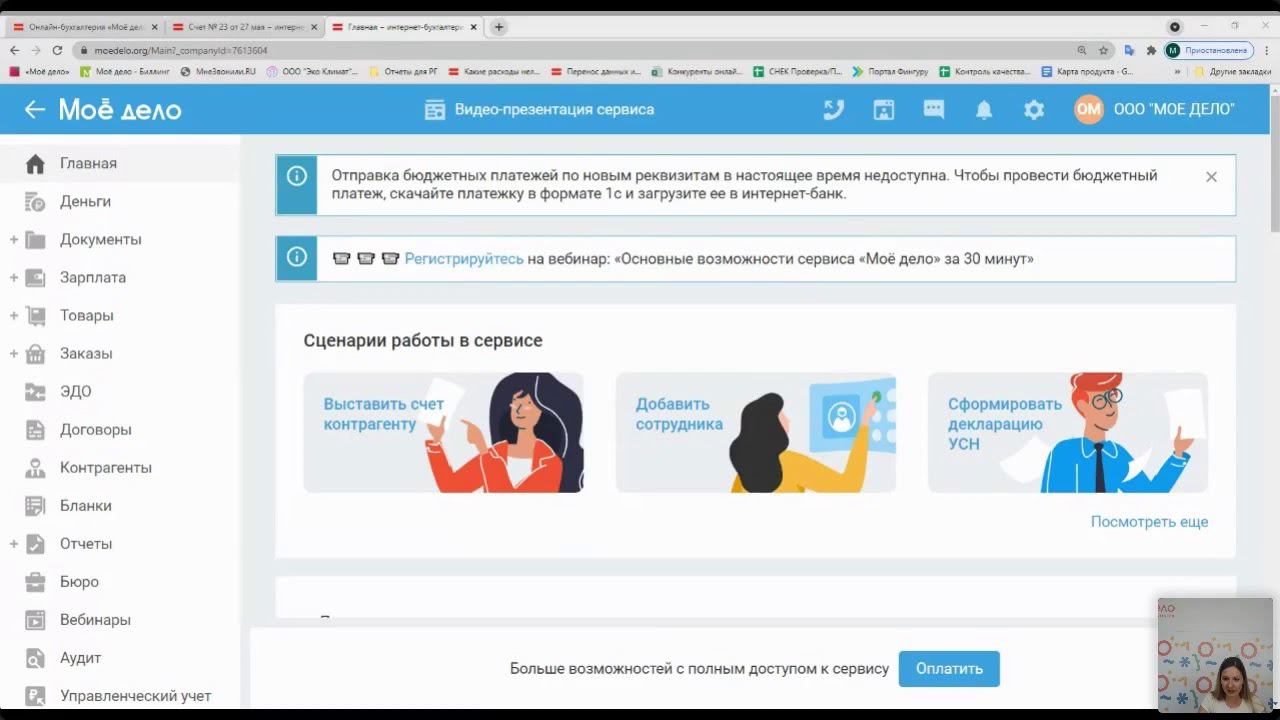Viewport: 1280px width, 720px height.
Task: Click the Контрагенты people icon
Action: (x=35, y=468)
